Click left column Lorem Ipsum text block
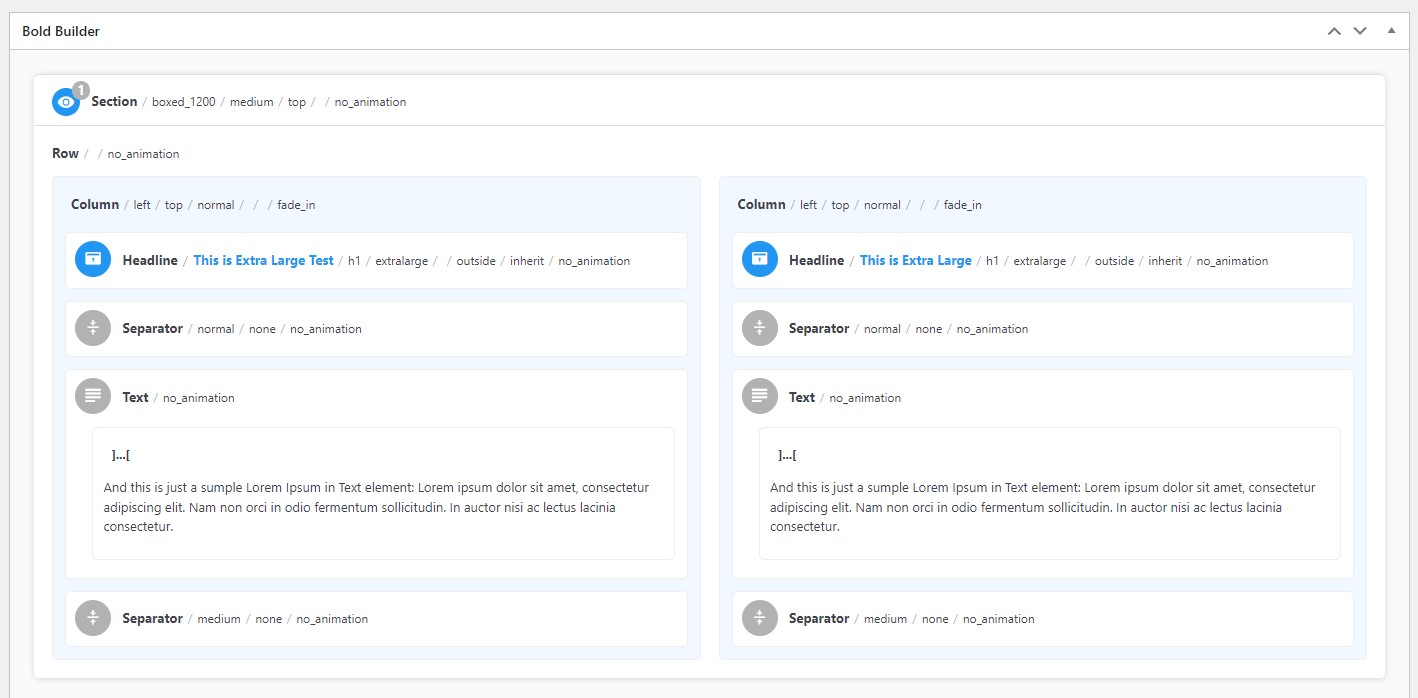The height and width of the screenshot is (698, 1418). 376,507
